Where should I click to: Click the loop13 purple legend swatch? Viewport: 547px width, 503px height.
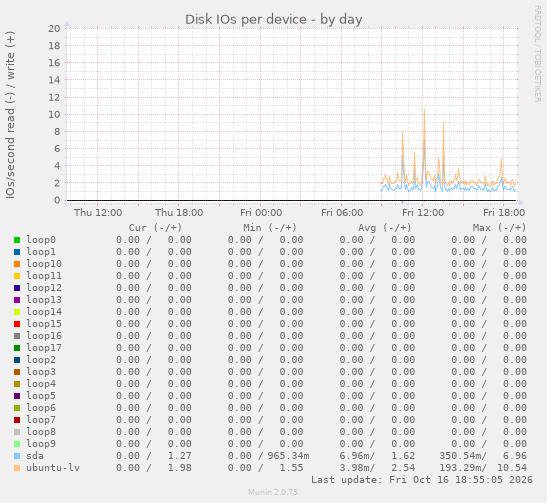[17, 300]
